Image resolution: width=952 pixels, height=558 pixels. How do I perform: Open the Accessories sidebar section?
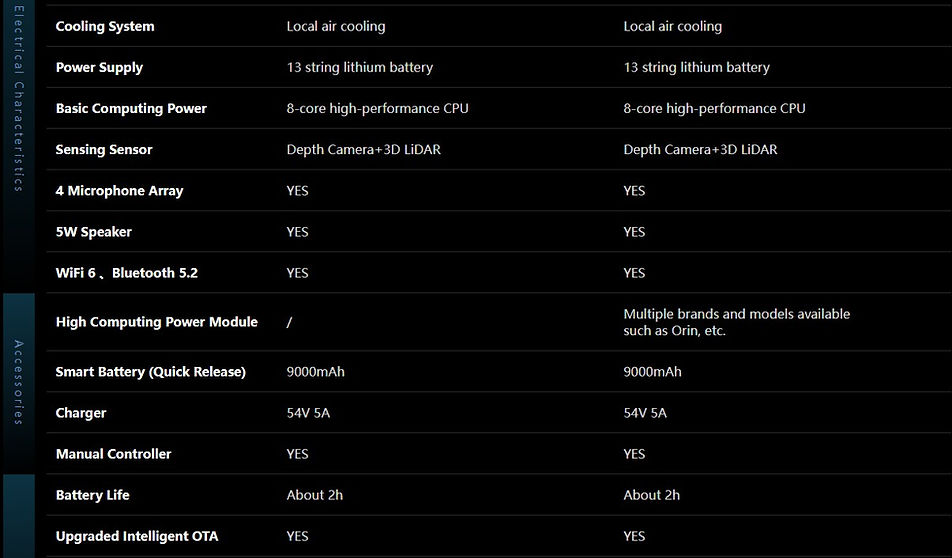pos(19,383)
